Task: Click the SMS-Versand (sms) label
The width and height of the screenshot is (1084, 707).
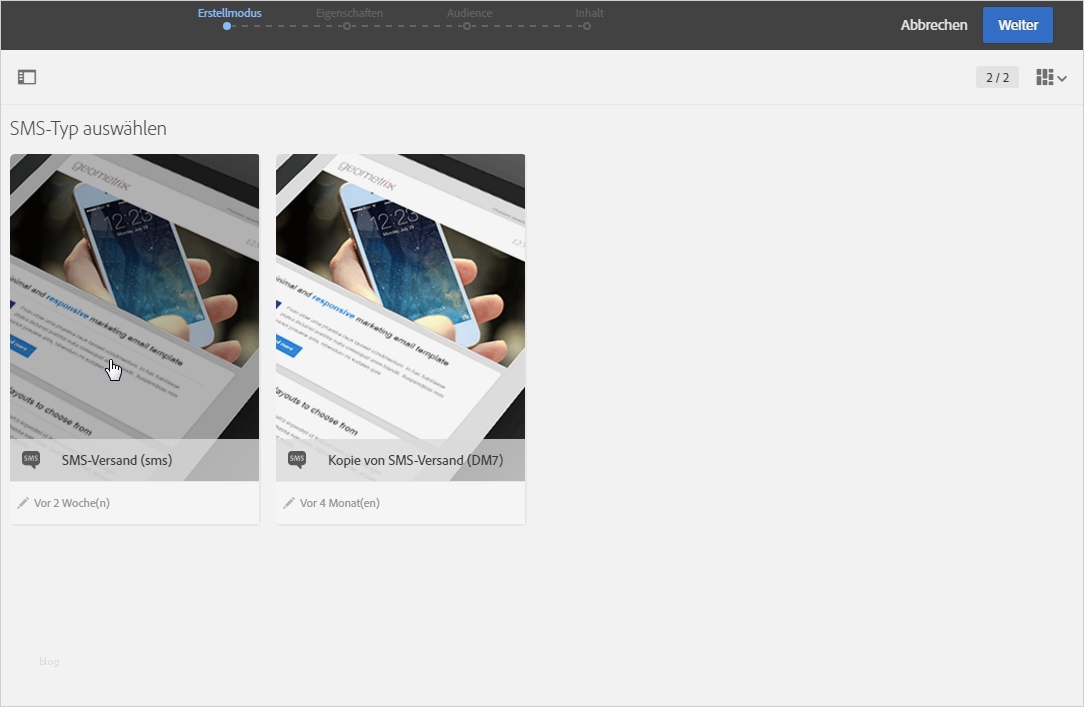Action: coord(117,460)
